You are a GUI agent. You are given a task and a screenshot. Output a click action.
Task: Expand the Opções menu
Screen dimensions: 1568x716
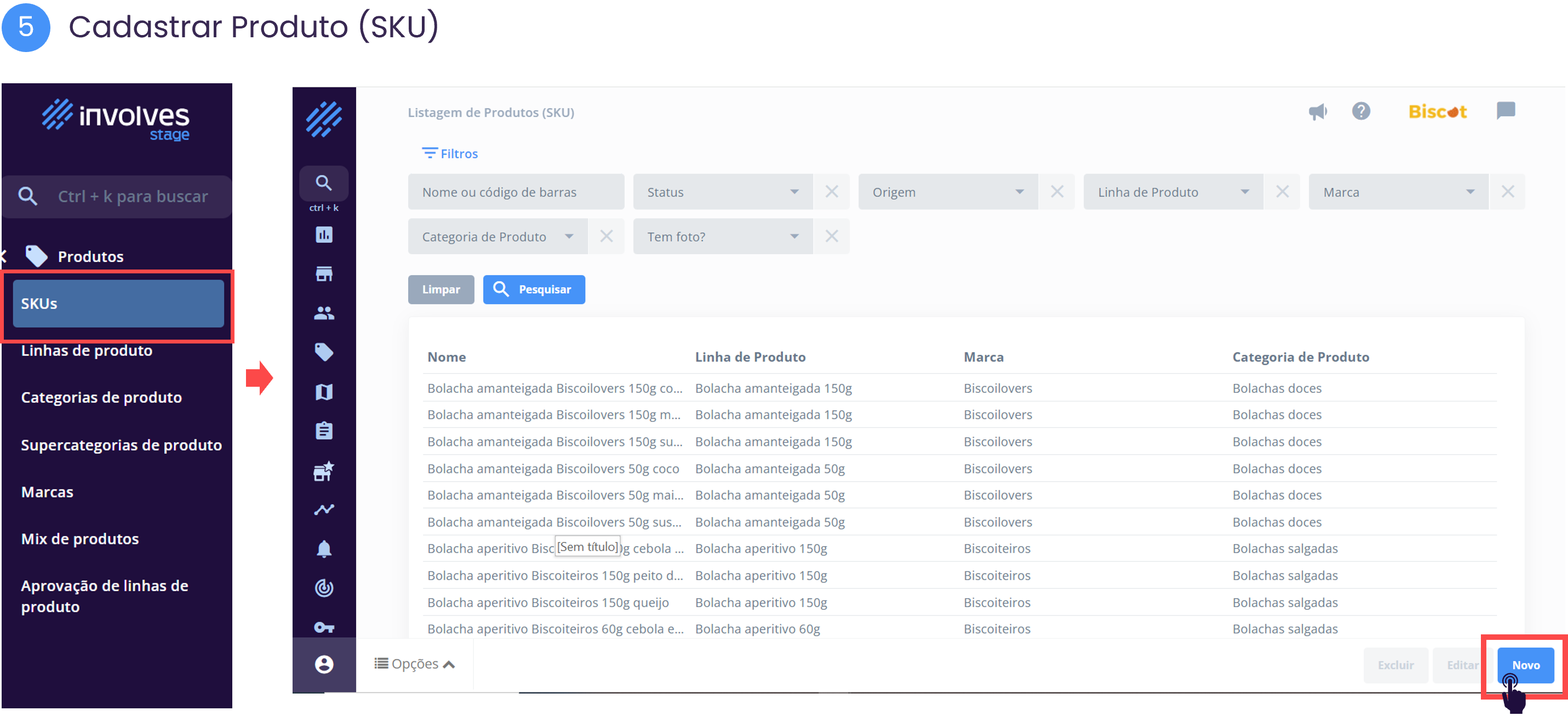[x=415, y=663]
